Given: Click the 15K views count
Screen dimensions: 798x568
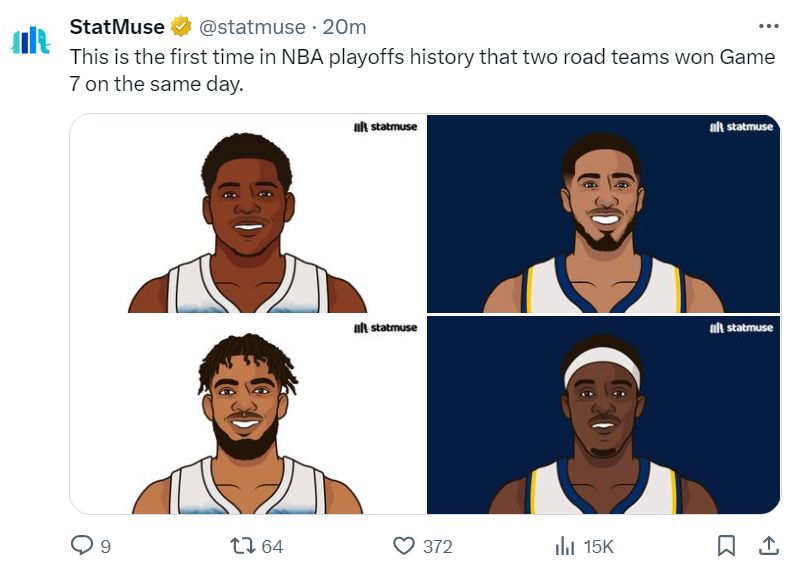Looking at the screenshot, I should click(x=598, y=547).
